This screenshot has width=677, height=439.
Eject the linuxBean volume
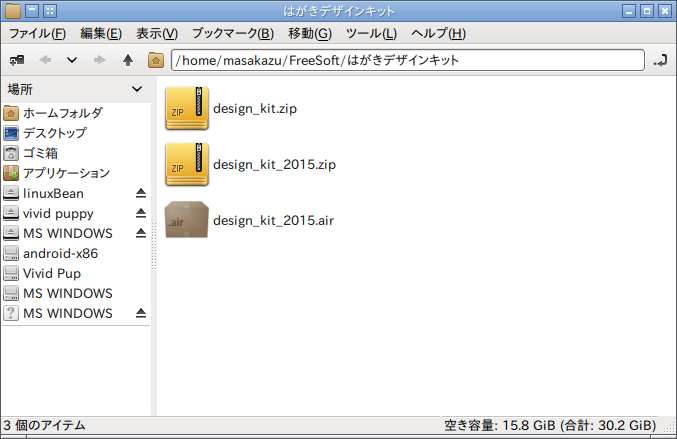click(x=141, y=193)
